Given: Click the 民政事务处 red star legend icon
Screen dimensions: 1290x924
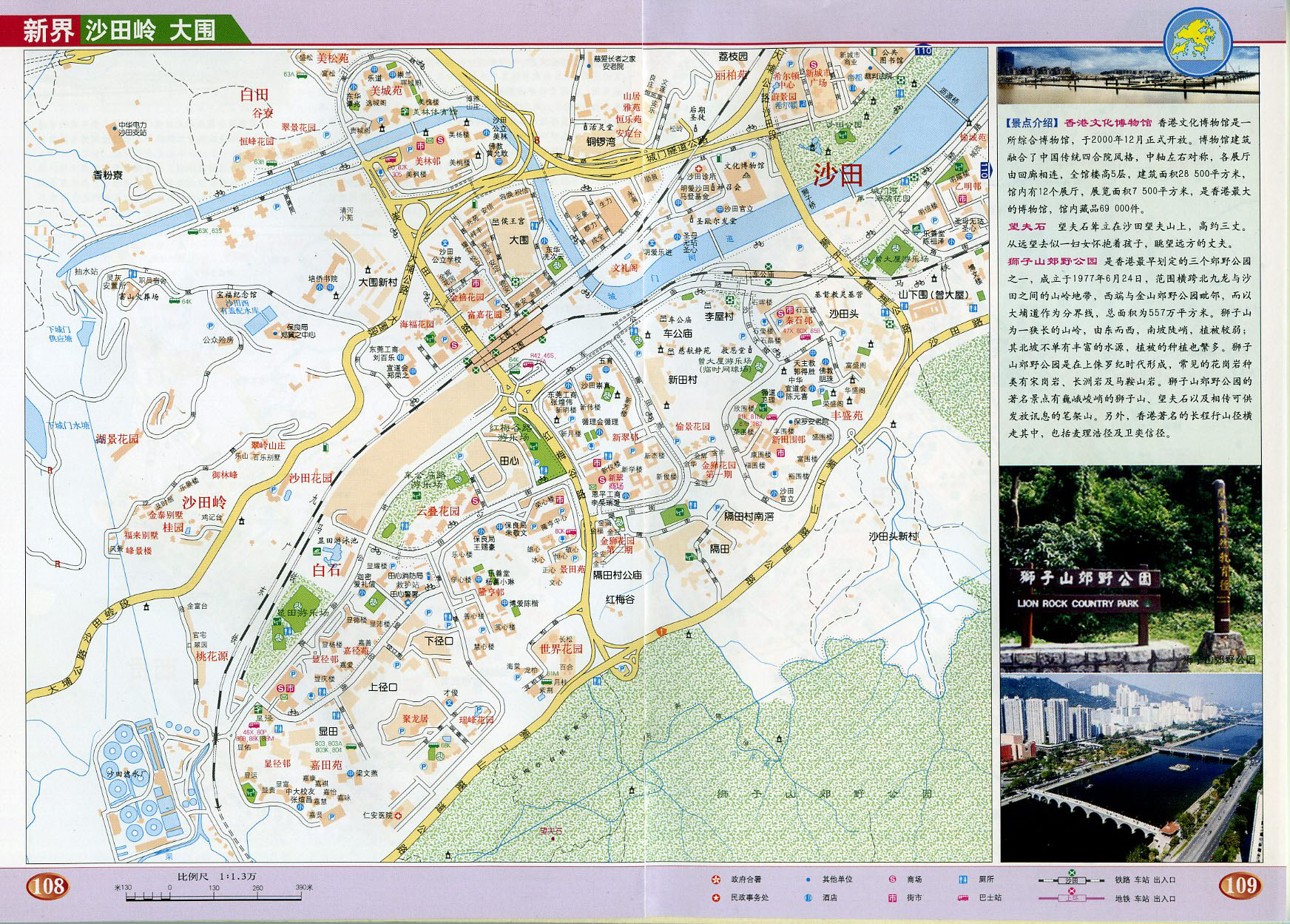Looking at the screenshot, I should point(715,898).
